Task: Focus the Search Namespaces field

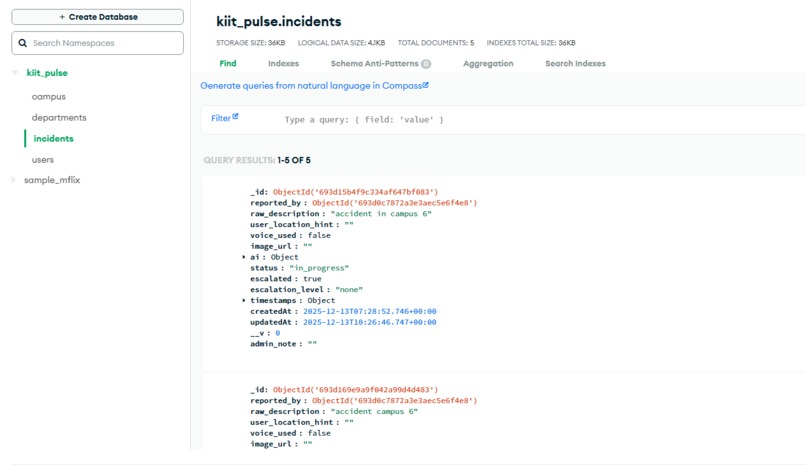Action: (97, 43)
